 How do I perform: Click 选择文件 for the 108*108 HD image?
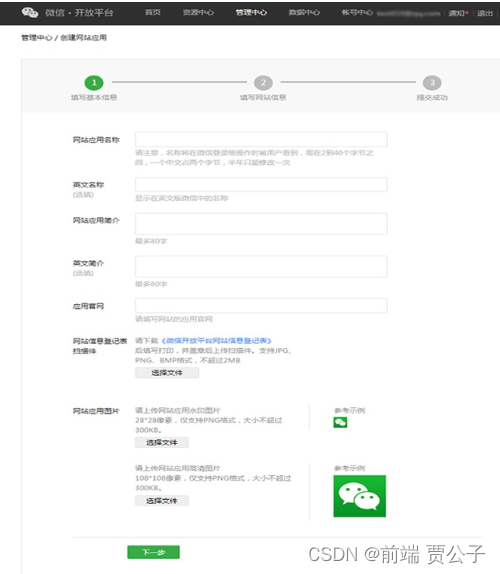[162, 500]
